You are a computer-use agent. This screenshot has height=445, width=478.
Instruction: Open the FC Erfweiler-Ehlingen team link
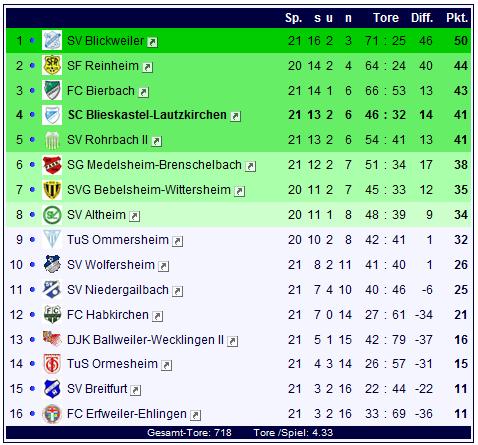click(x=127, y=414)
